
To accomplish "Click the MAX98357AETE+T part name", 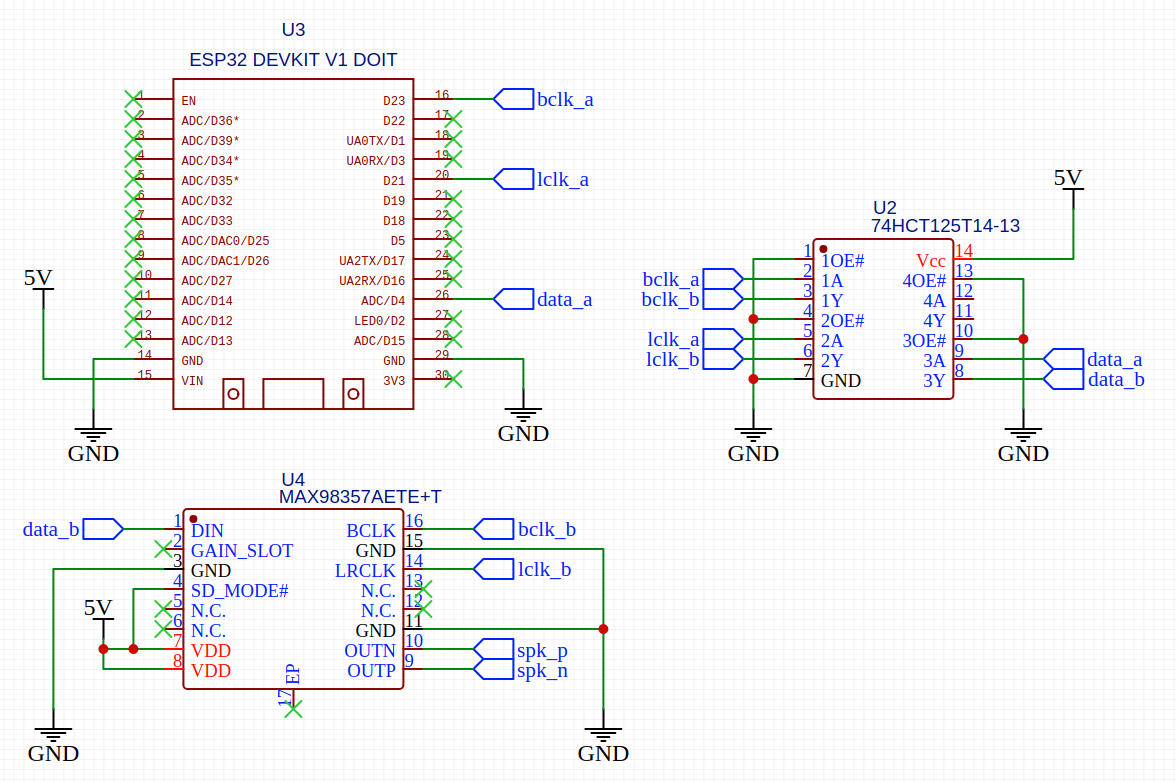I will click(360, 497).
